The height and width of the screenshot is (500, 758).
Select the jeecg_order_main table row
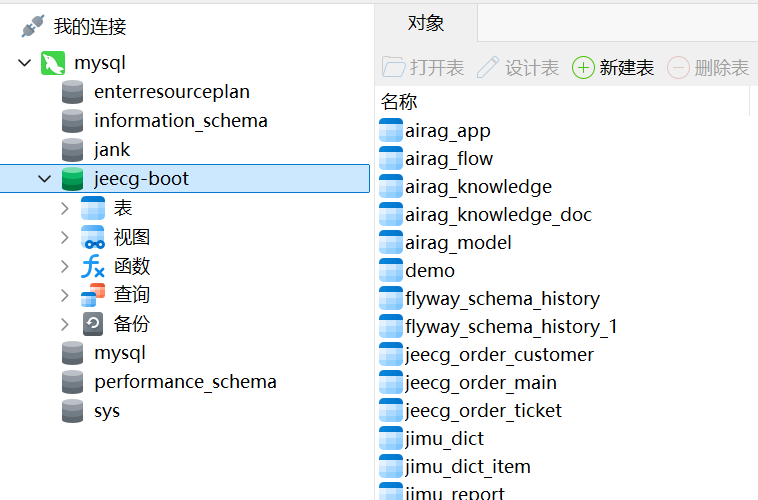[481, 382]
